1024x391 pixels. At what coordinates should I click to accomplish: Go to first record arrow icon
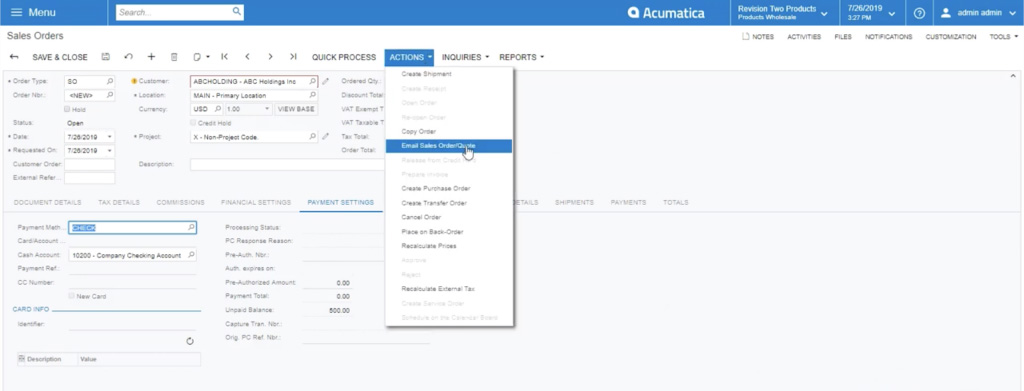click(x=225, y=57)
